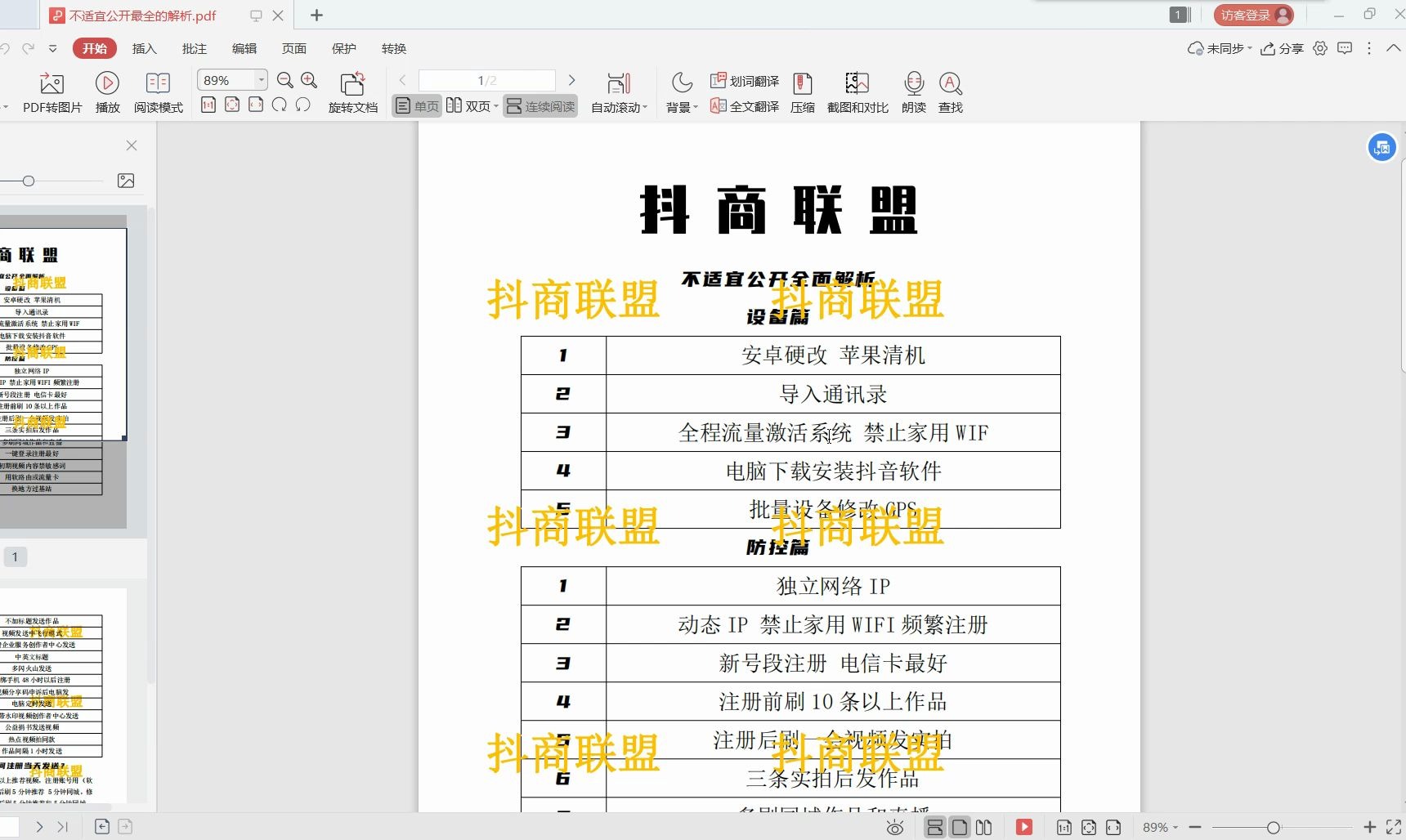Open the 旋转文档 rotate document tool
Viewport: 1406px width, 840px height.
(x=353, y=92)
